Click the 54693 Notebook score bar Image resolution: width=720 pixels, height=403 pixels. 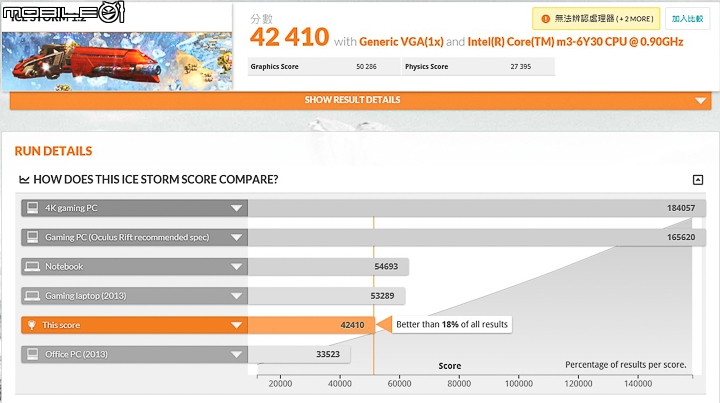[328, 267]
